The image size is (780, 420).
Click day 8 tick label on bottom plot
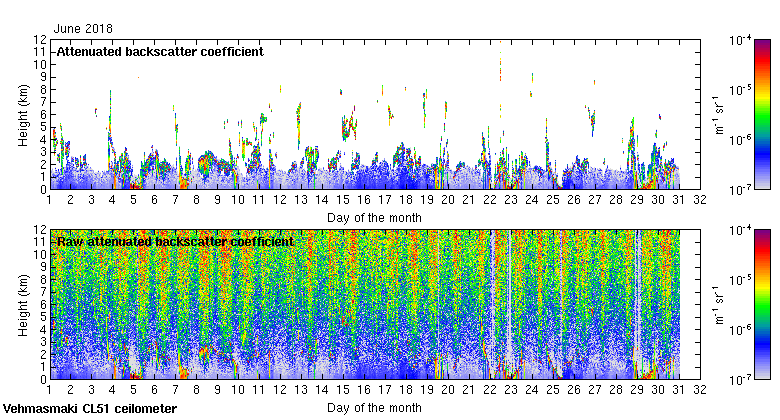click(x=196, y=390)
